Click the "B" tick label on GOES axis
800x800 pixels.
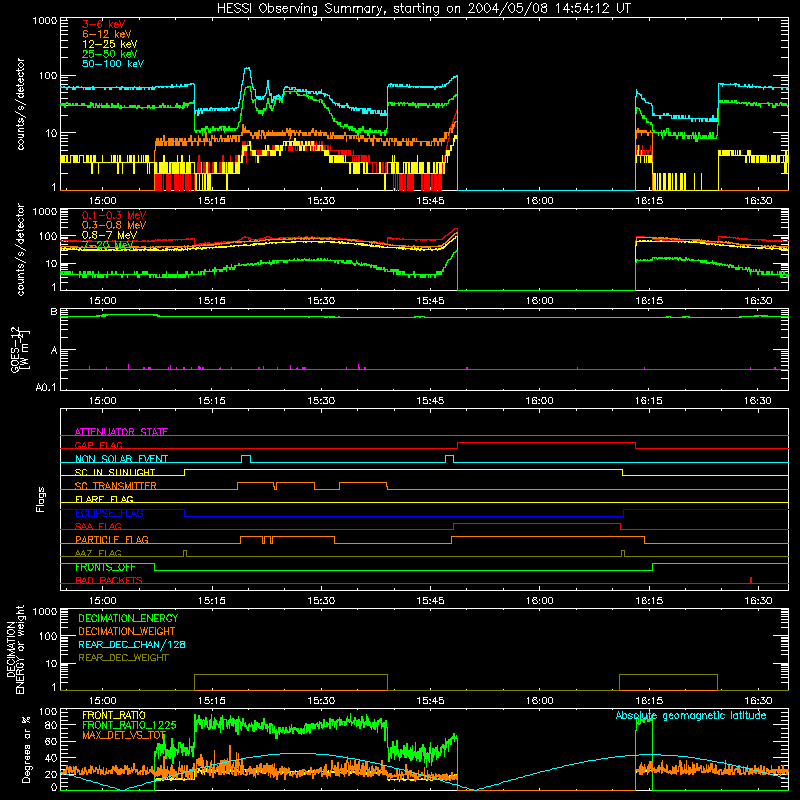click(54, 312)
